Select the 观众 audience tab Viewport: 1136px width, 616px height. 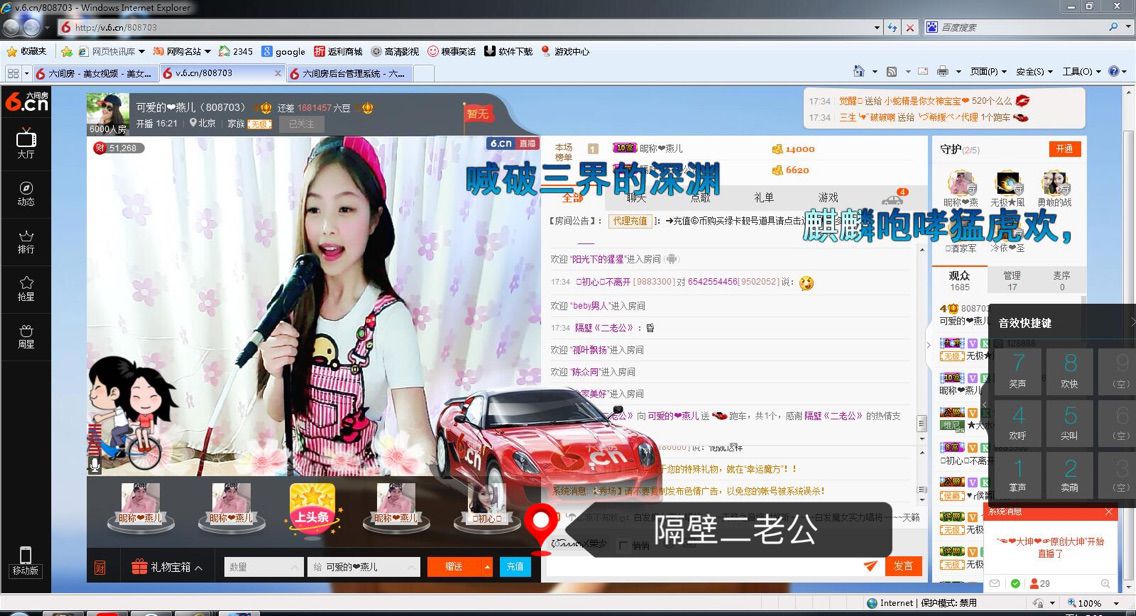coord(959,280)
